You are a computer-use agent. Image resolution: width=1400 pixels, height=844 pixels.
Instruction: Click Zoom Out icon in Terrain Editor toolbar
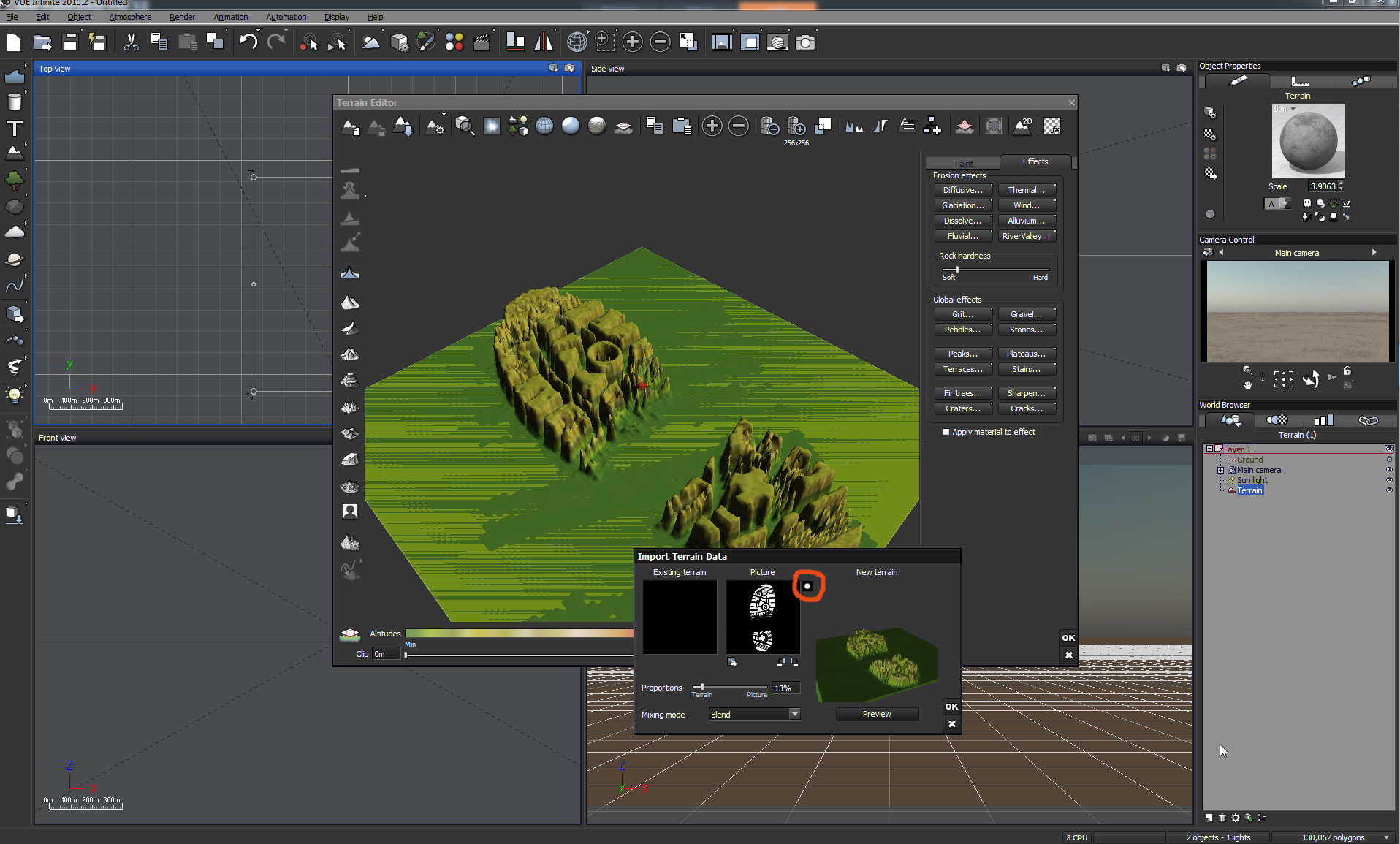(x=739, y=126)
